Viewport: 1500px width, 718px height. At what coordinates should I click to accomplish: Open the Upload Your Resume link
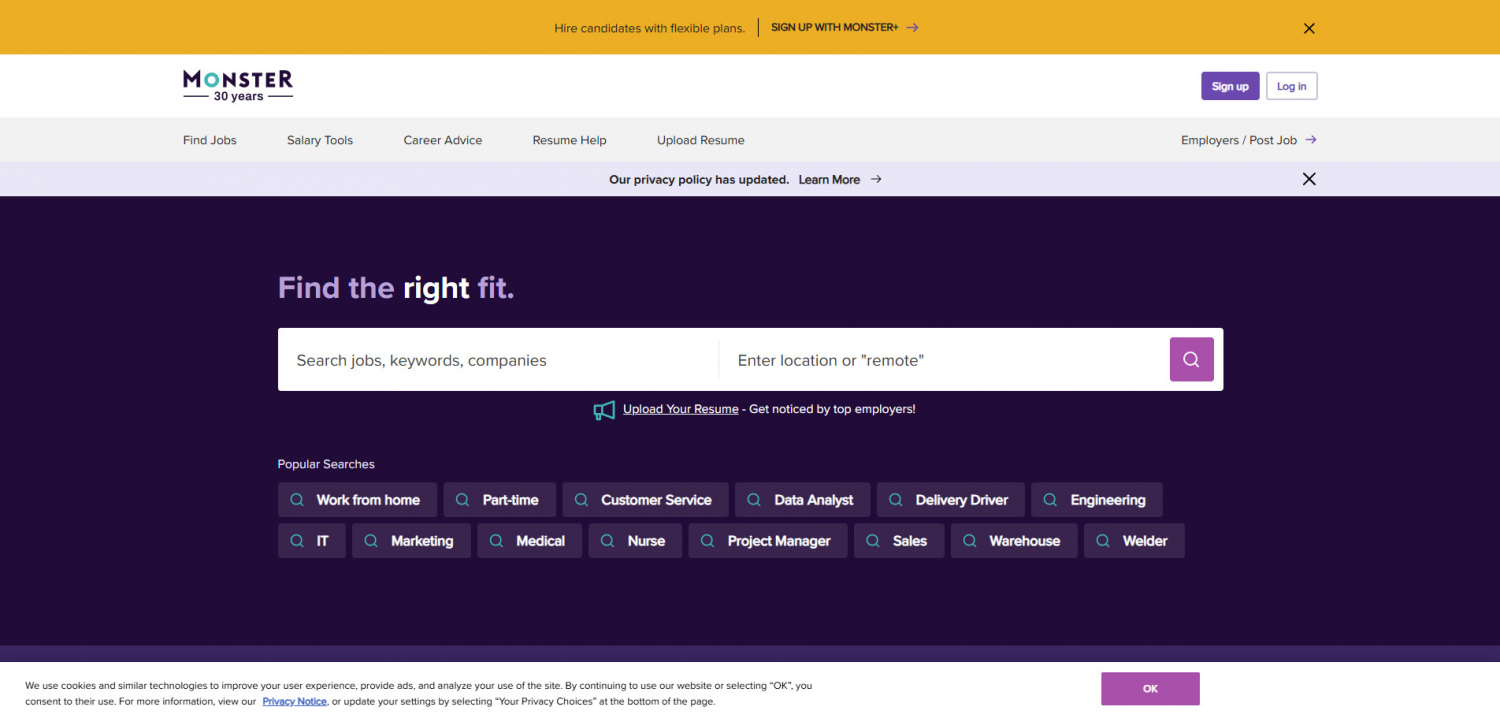pos(681,409)
